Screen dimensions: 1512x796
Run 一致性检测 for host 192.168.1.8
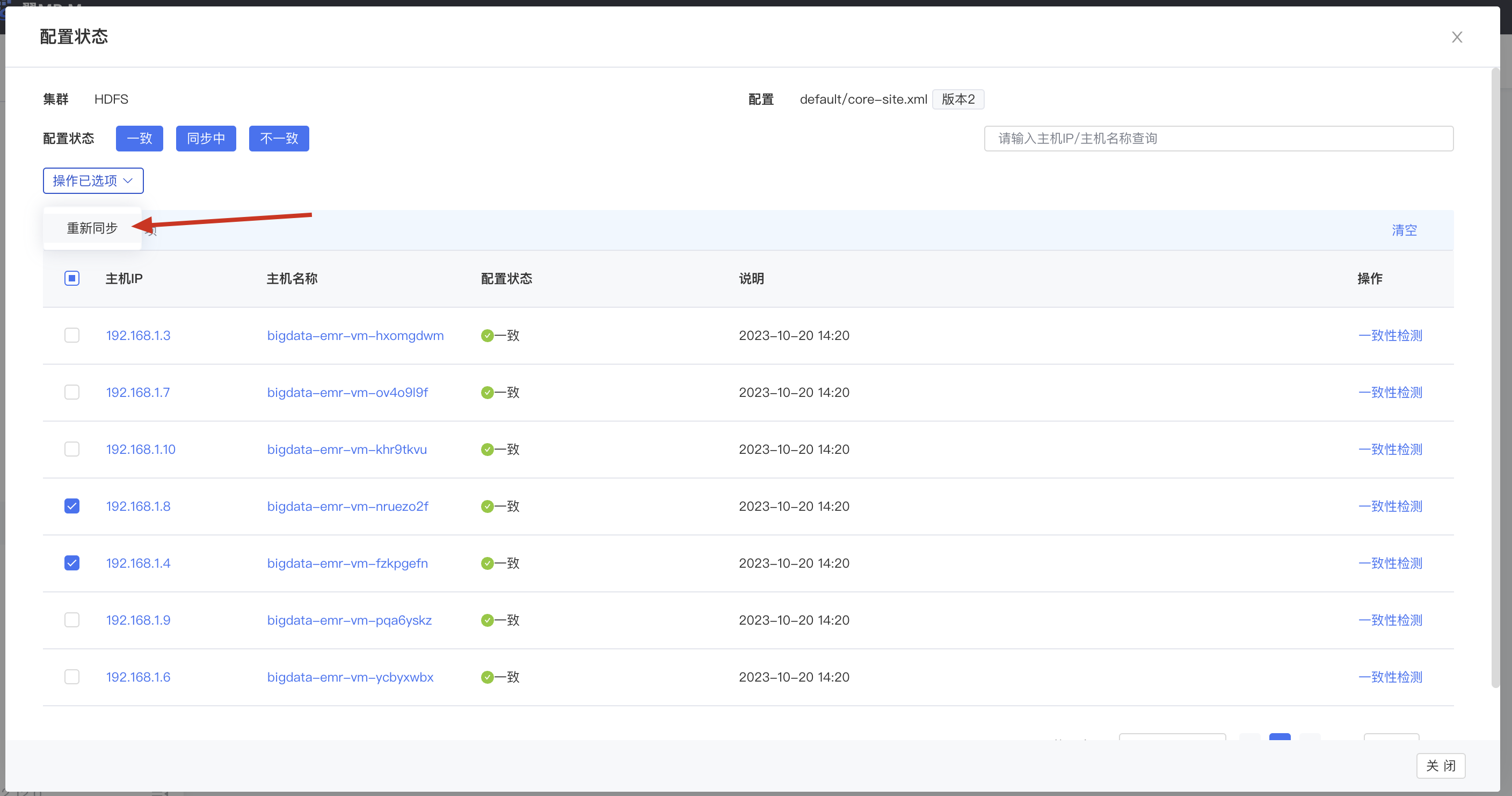coord(1390,506)
